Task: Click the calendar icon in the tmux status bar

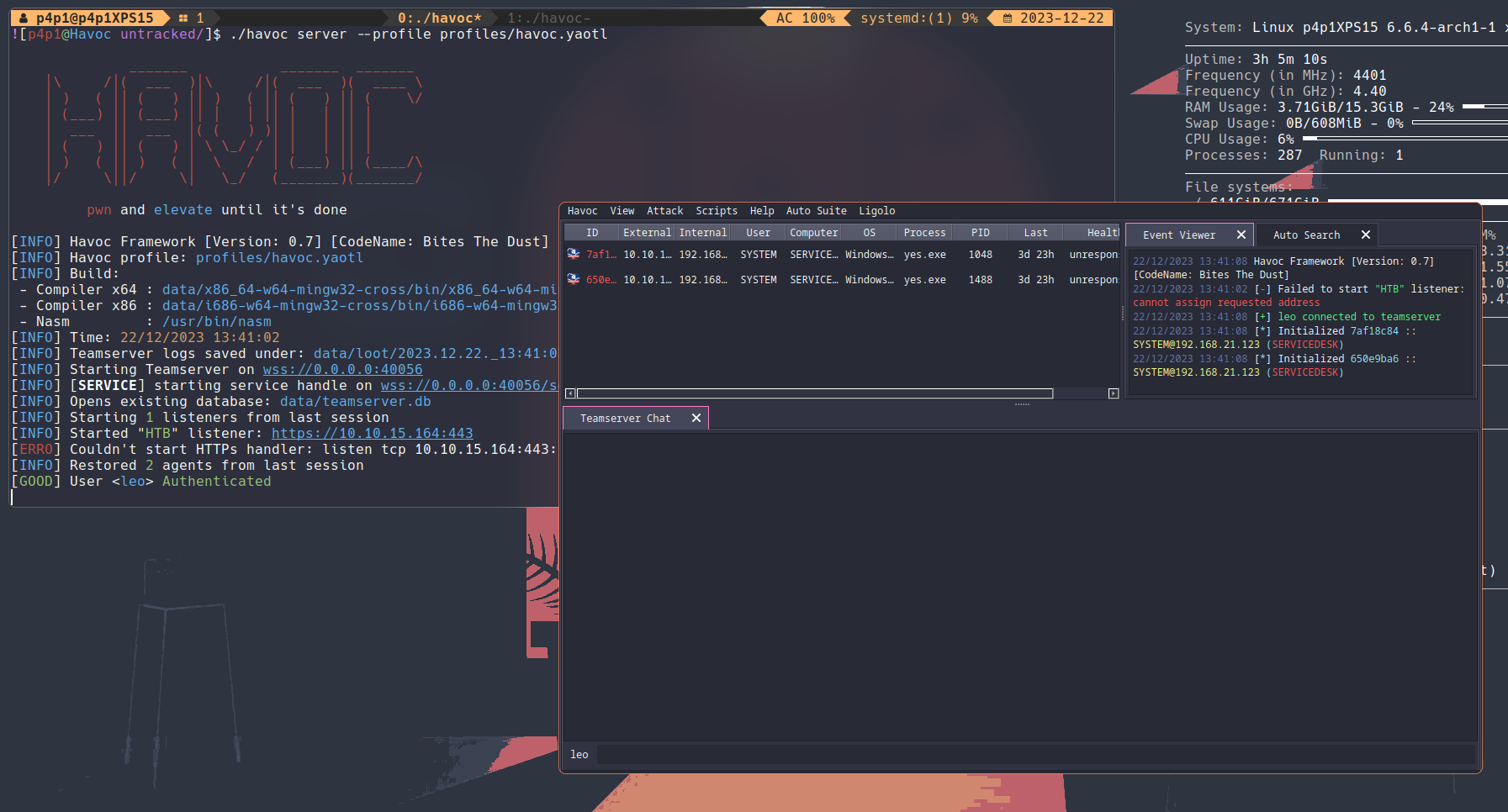Action: point(1008,18)
